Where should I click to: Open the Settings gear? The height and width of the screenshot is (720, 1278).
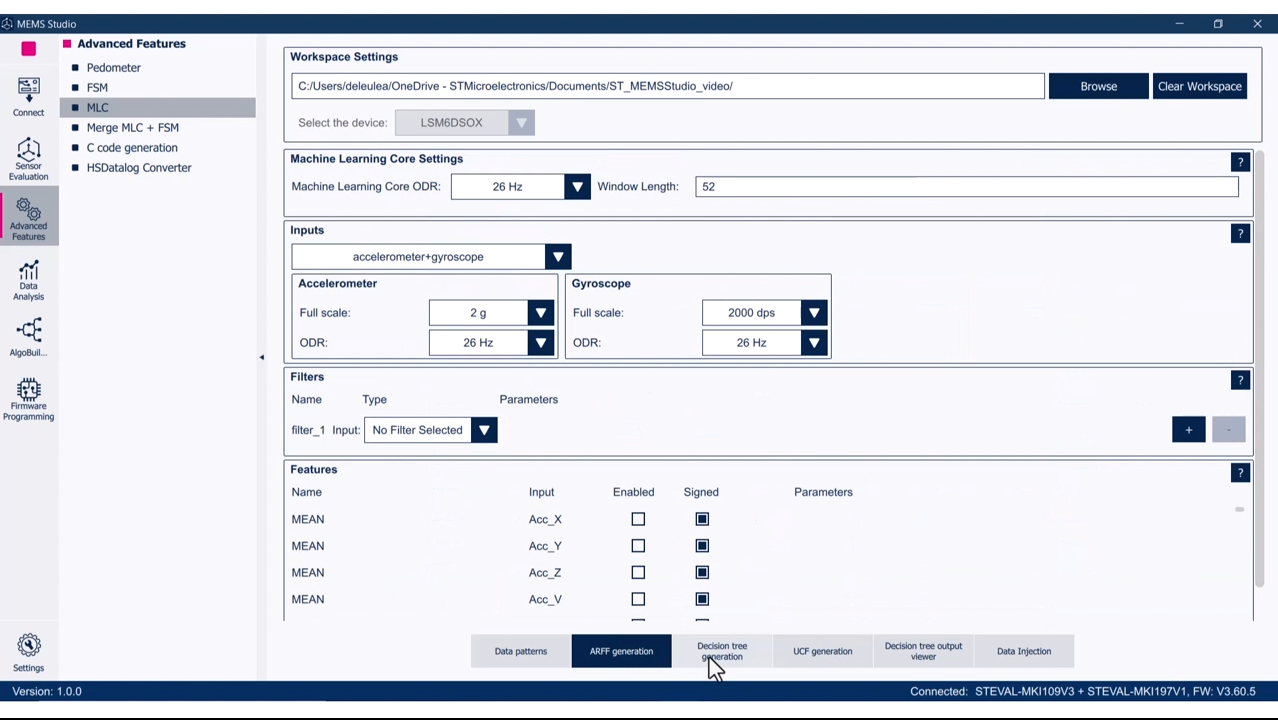point(28,650)
